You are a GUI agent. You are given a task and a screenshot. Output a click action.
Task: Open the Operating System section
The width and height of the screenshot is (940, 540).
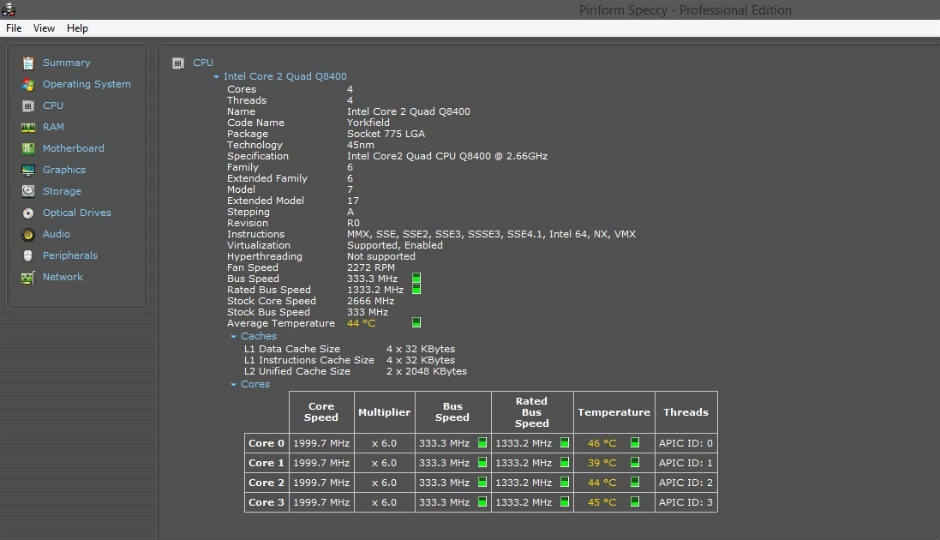pos(86,85)
